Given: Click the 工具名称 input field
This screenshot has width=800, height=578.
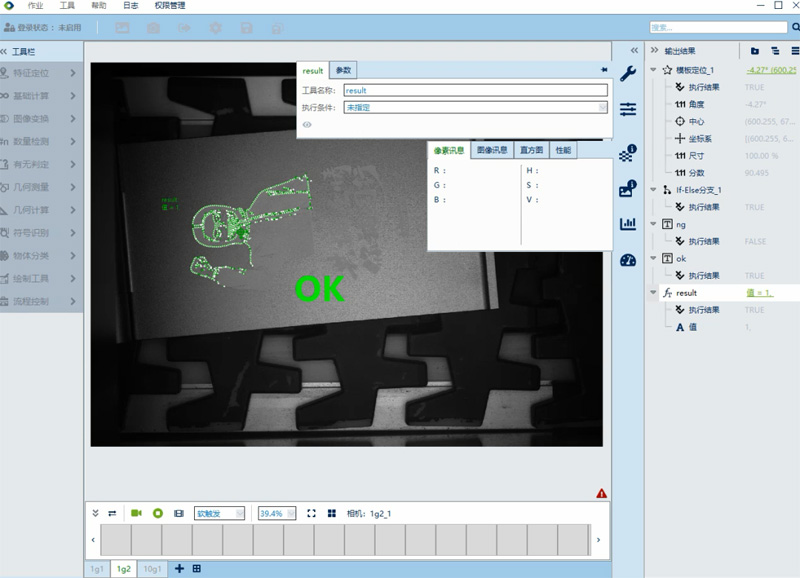Looking at the screenshot, I should click(x=475, y=90).
